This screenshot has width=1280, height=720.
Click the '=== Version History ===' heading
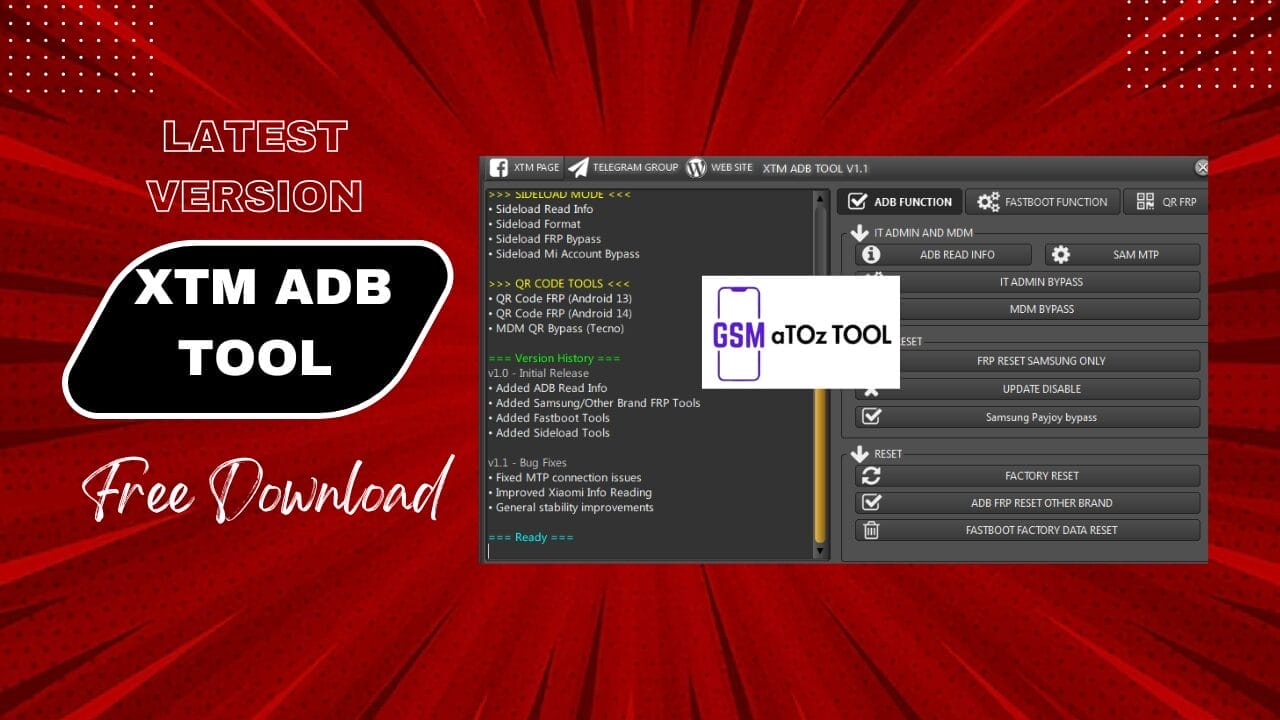[x=554, y=358]
